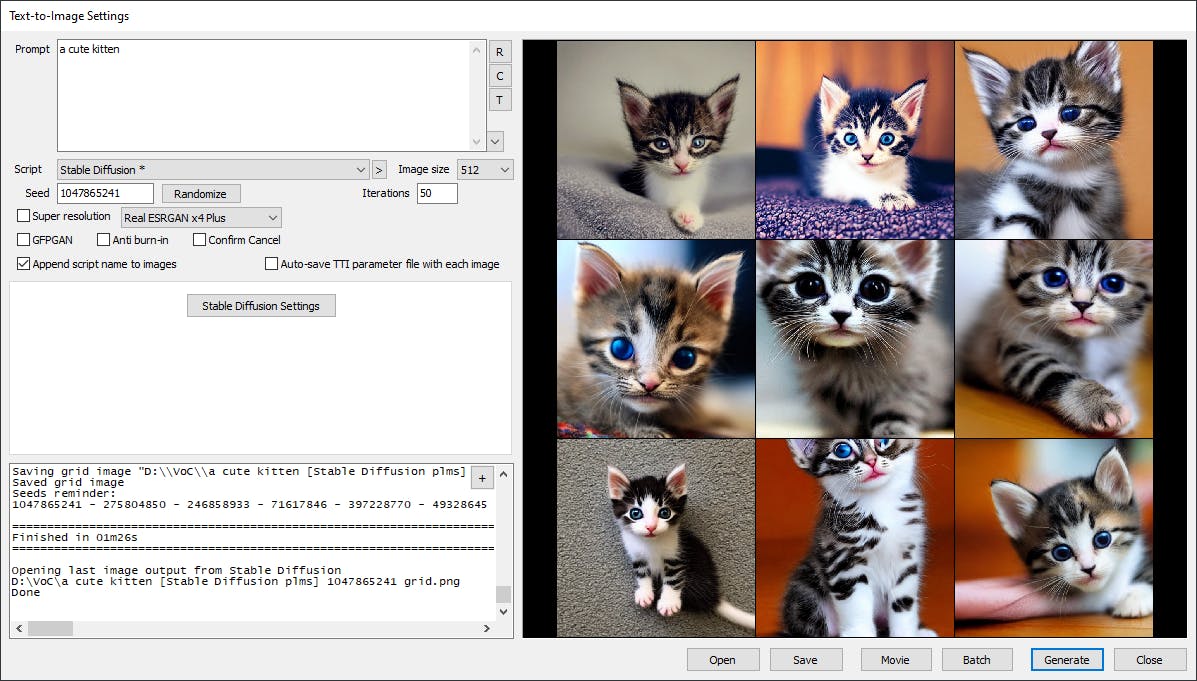Click the 'Finished in 01m26s' log line

[75, 537]
